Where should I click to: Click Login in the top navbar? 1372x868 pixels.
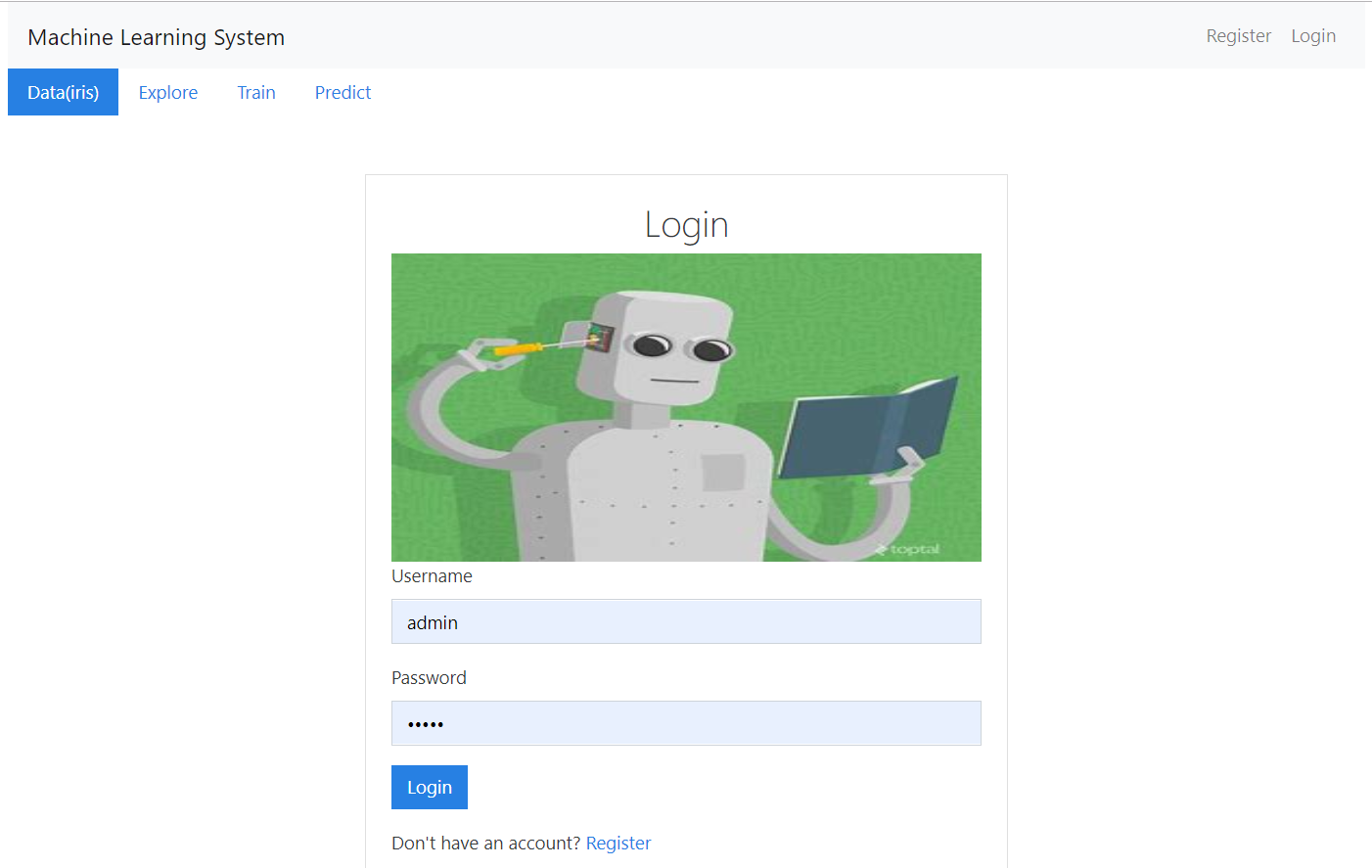pos(1313,36)
